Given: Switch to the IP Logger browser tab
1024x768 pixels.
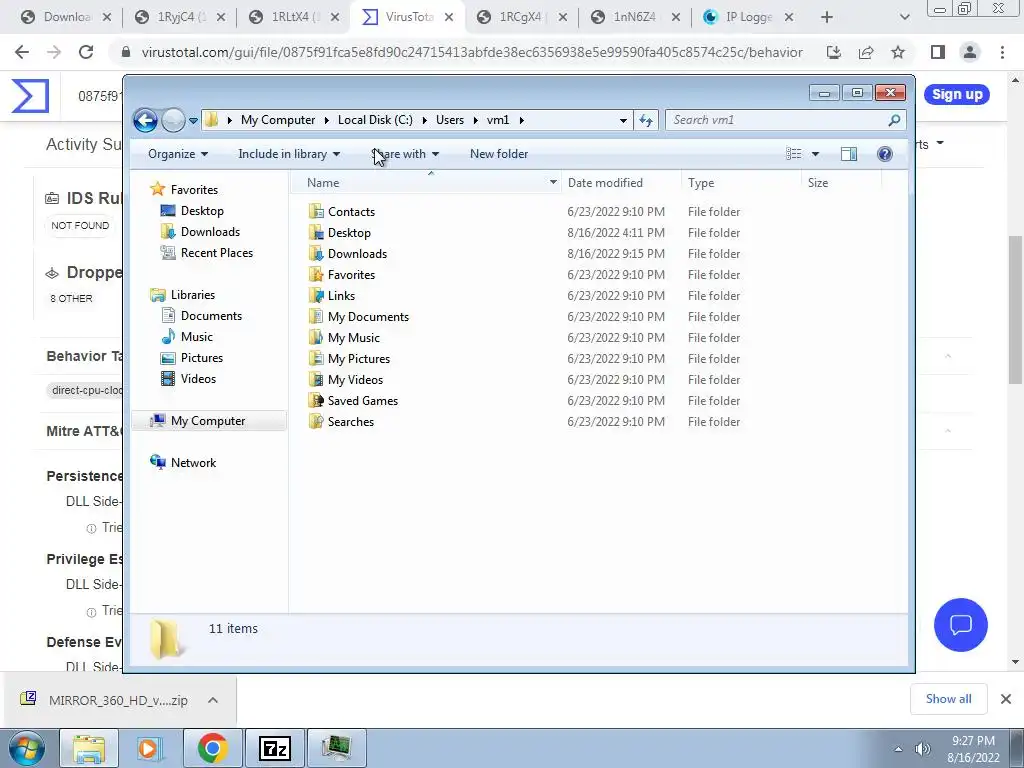Looking at the screenshot, I should click(x=748, y=18).
